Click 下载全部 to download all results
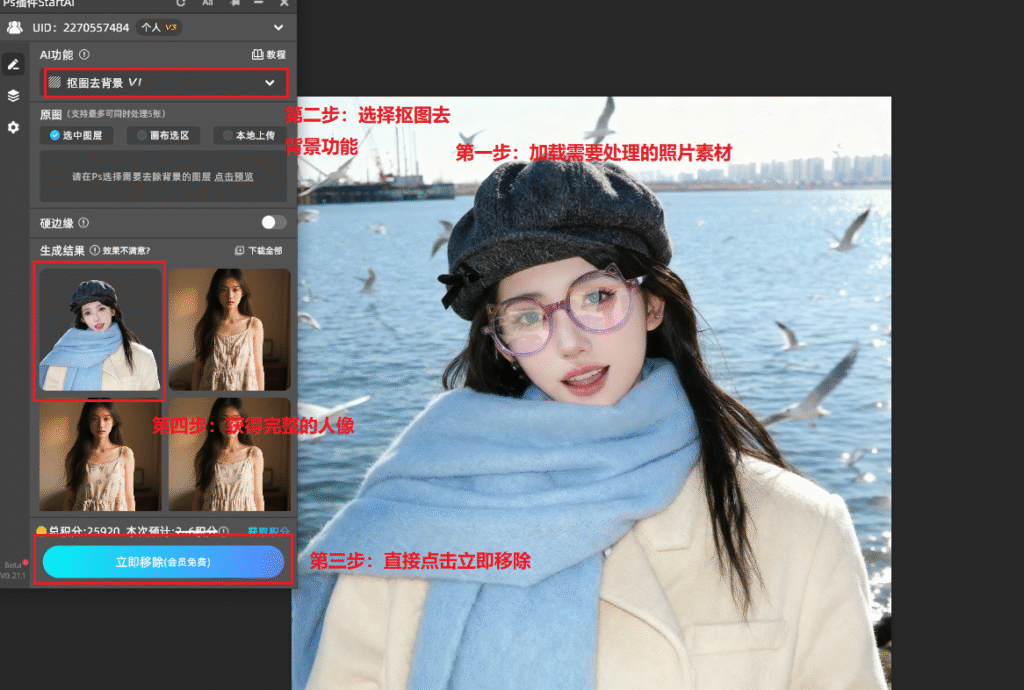Image resolution: width=1024 pixels, height=690 pixels. 258,250
